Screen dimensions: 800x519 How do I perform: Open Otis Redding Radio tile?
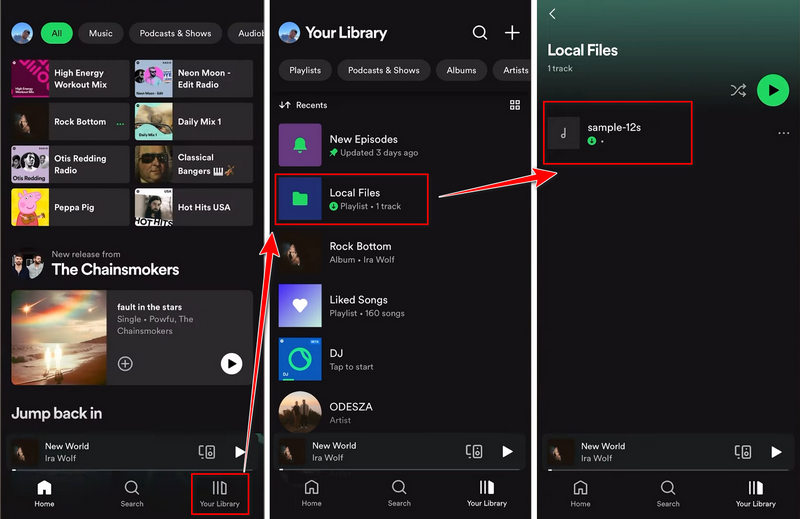(x=70, y=164)
